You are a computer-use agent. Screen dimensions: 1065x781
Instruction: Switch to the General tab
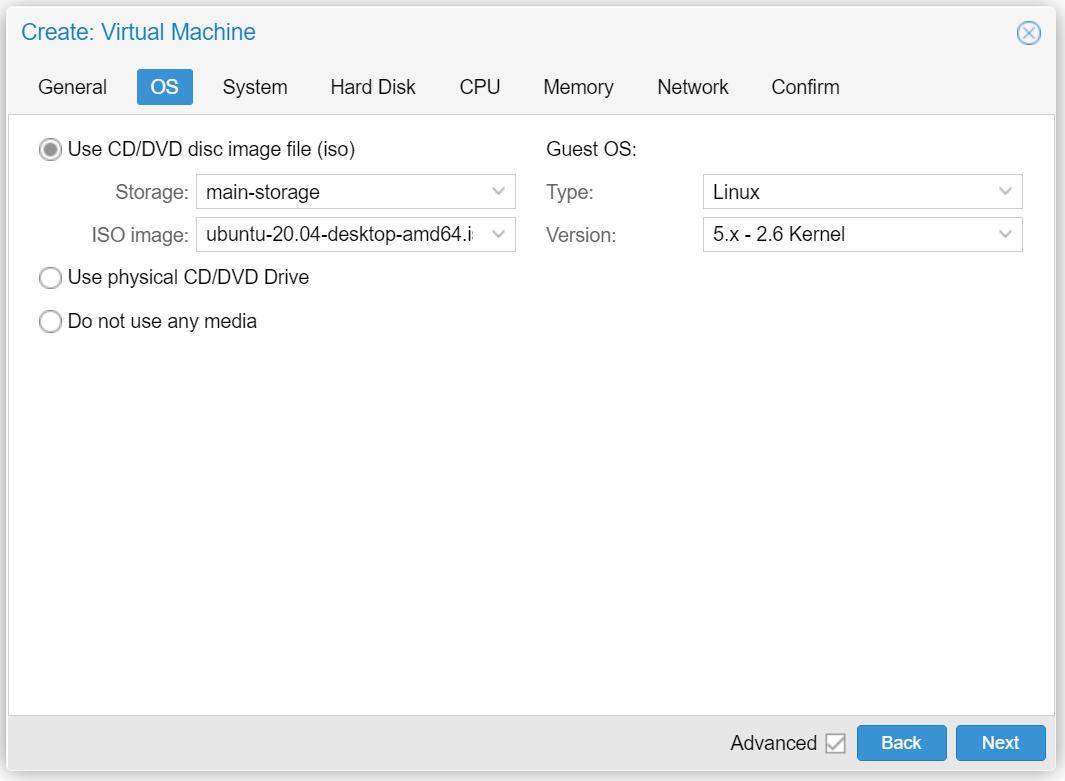click(x=72, y=87)
